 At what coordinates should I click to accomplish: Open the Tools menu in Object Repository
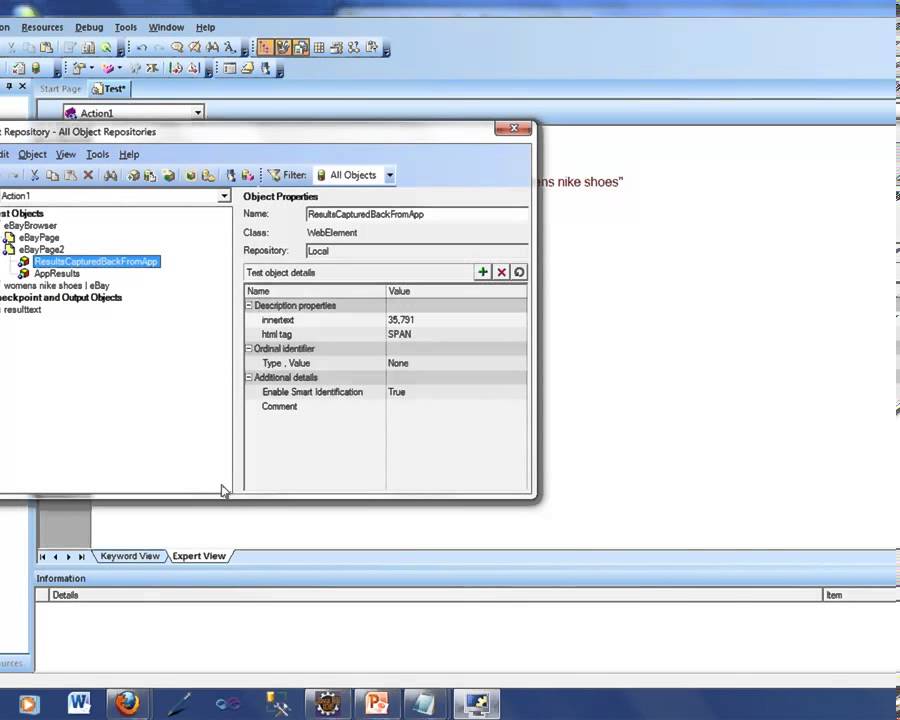[x=98, y=154]
